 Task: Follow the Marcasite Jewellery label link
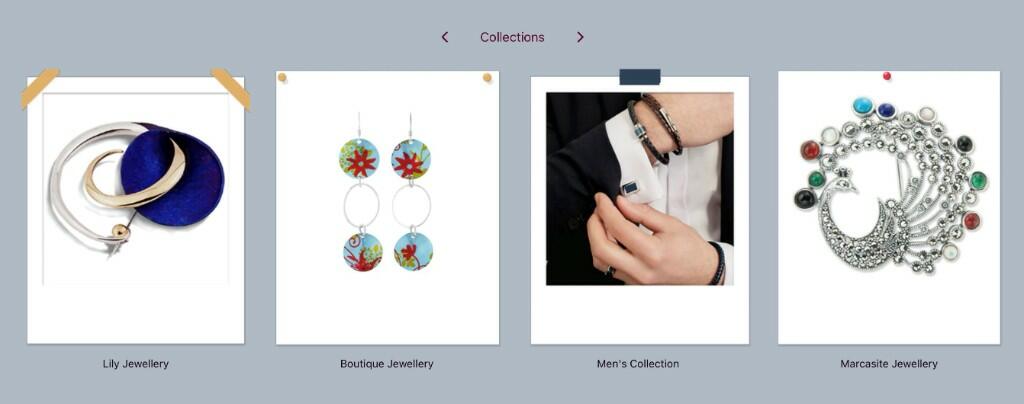click(x=889, y=364)
